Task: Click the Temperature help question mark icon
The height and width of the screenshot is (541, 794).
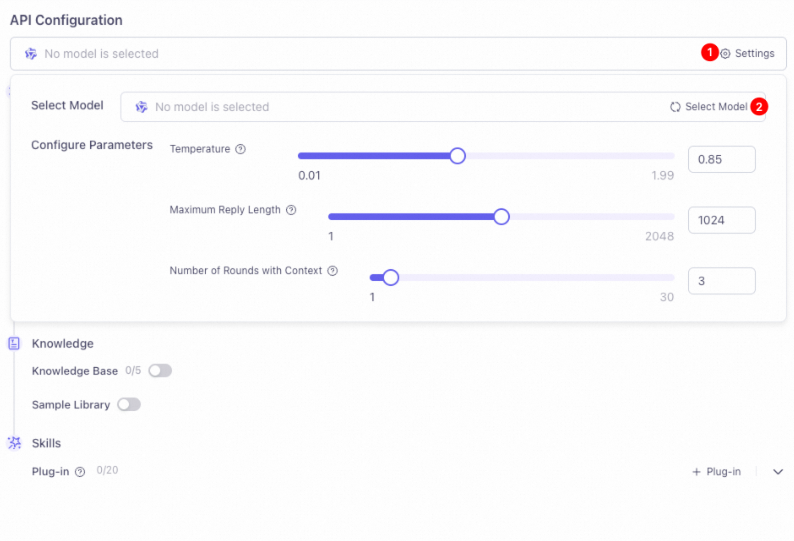Action: (x=240, y=149)
